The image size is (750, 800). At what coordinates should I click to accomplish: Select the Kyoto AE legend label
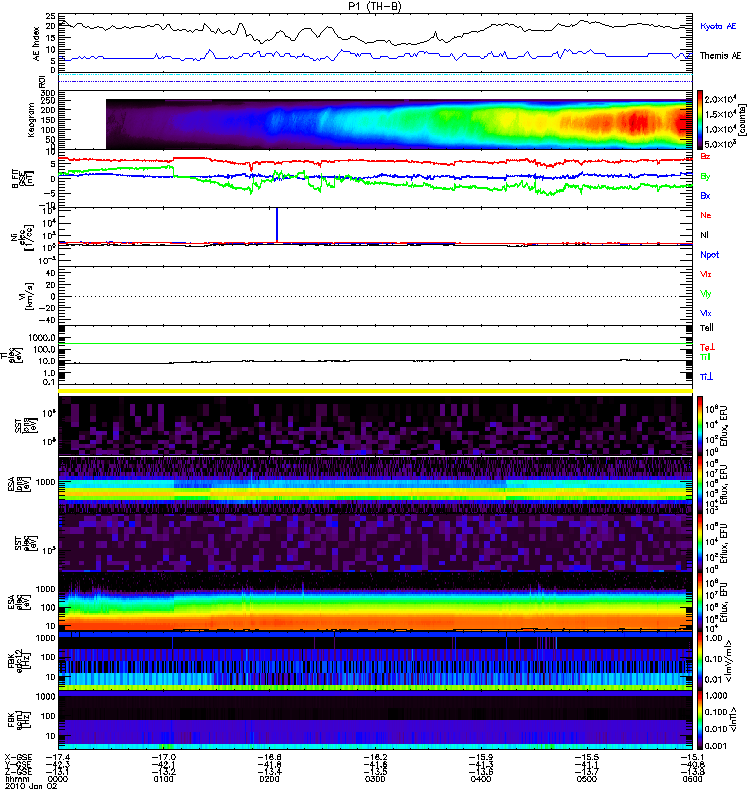(718, 26)
